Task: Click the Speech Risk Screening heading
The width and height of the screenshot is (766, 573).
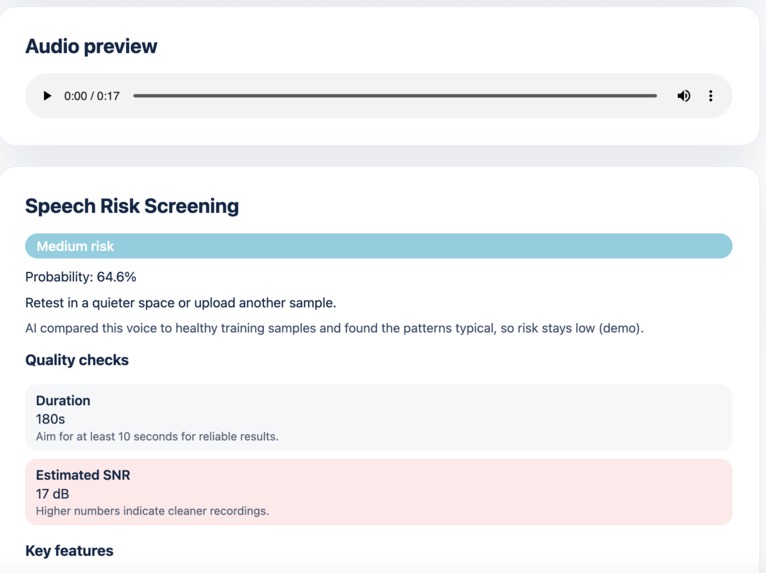Action: coord(132,206)
